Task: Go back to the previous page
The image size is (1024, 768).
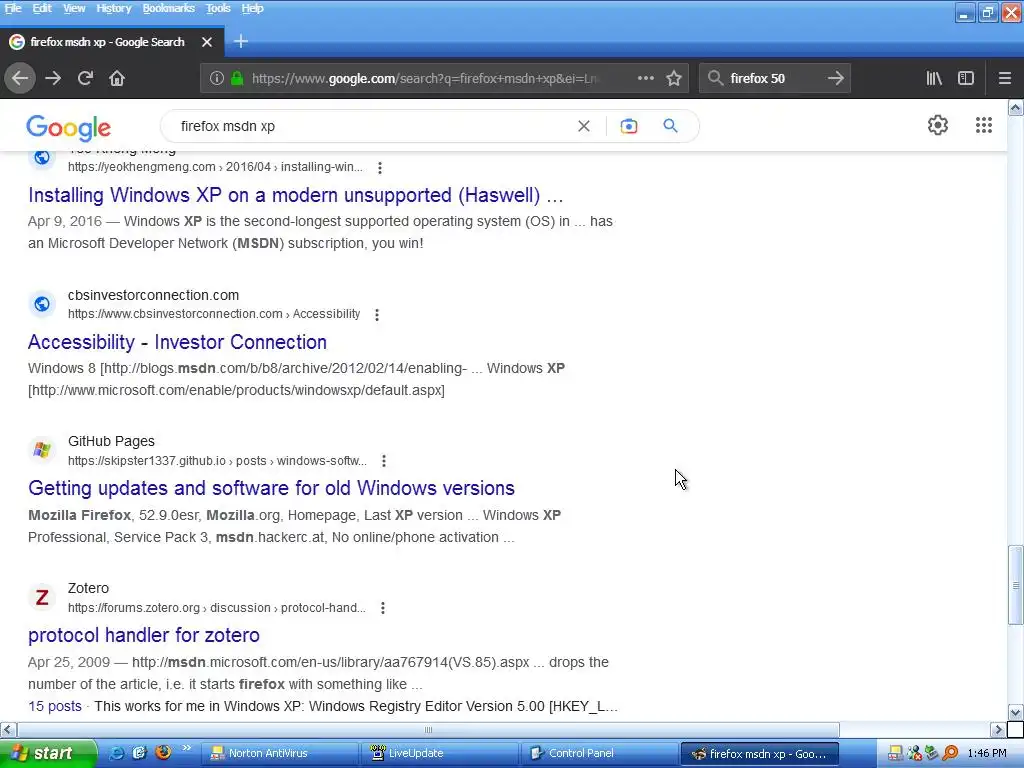Action: (20, 78)
